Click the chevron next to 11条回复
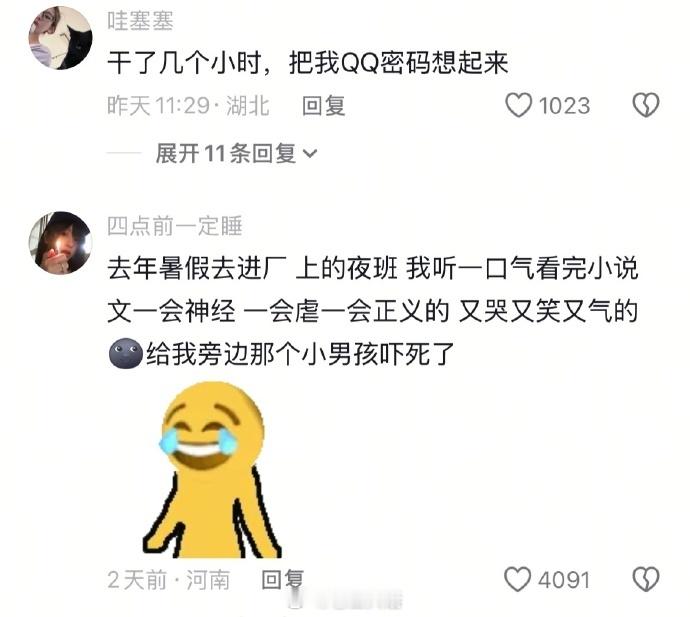 click(310, 154)
